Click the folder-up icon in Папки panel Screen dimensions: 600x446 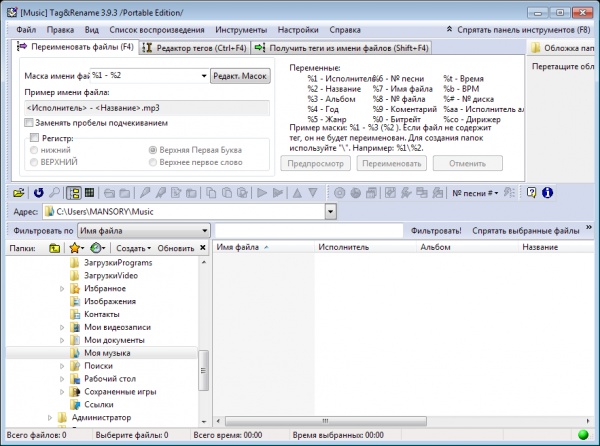[54, 247]
